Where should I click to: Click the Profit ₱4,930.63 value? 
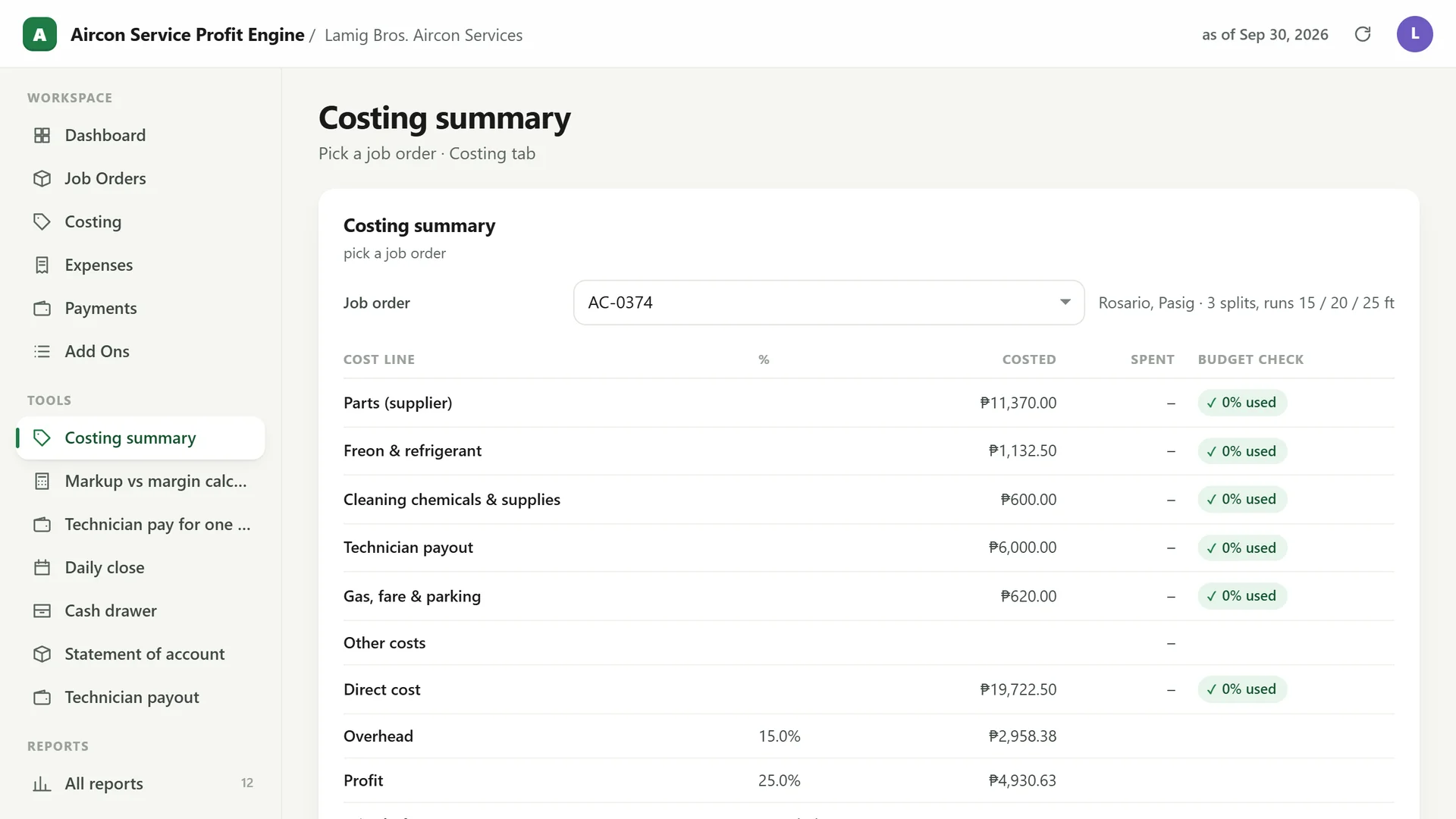coord(1022,780)
